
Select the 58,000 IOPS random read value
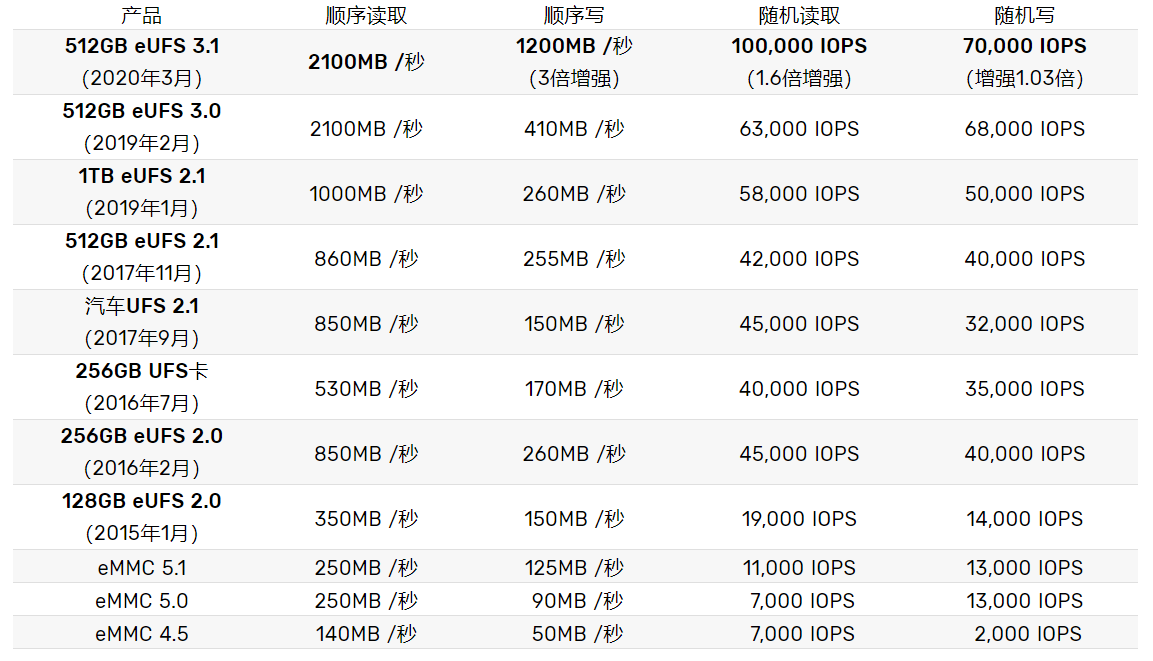799,193
